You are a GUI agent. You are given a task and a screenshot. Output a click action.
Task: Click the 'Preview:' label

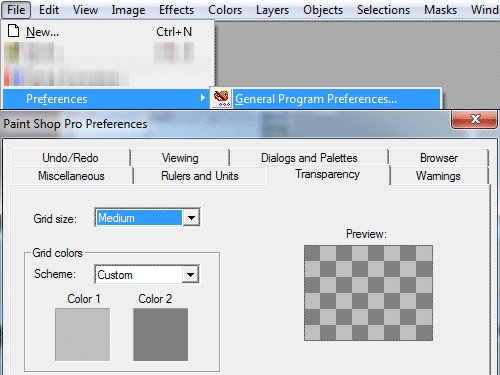pyautogui.click(x=366, y=234)
